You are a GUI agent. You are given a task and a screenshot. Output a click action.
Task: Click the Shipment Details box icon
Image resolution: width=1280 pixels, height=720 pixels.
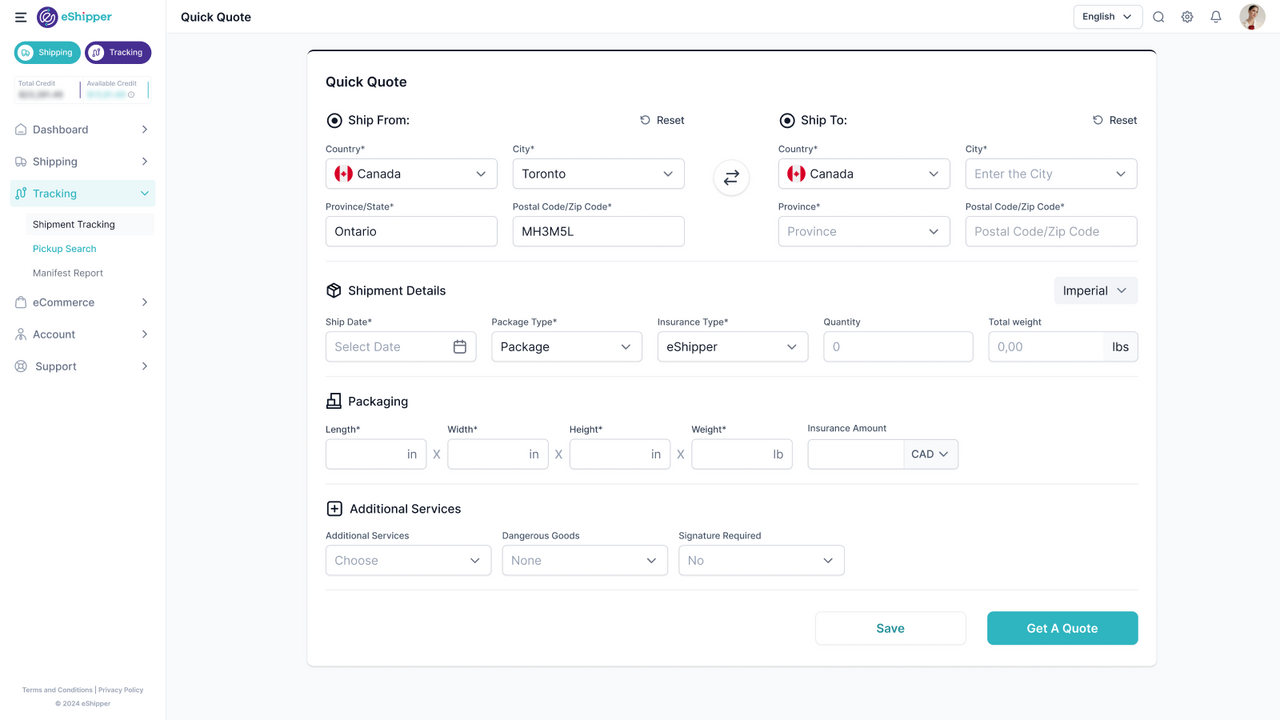(x=334, y=290)
